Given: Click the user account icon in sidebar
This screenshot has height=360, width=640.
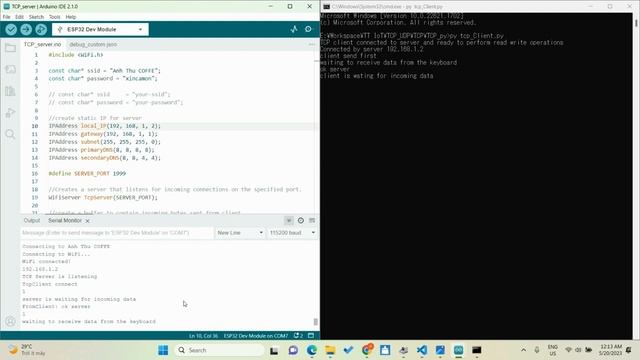Looking at the screenshot, I should [10, 322].
